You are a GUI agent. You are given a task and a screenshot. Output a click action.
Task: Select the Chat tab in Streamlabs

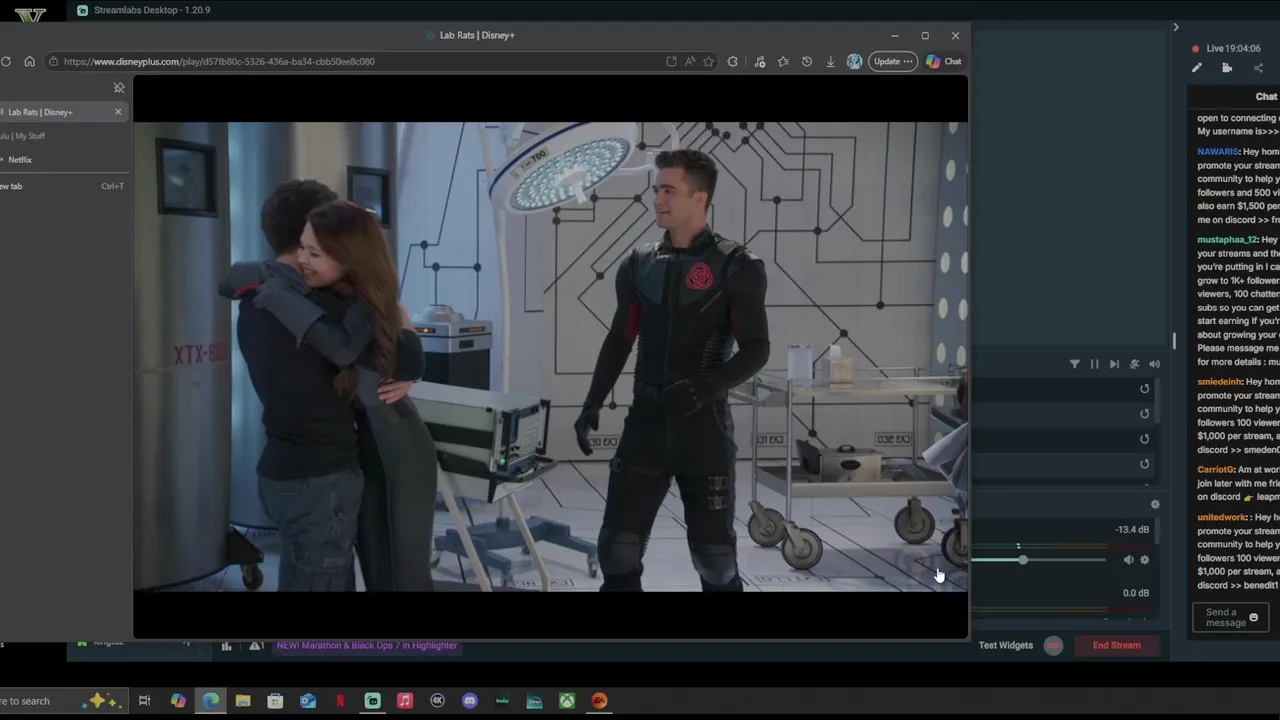click(x=1266, y=97)
